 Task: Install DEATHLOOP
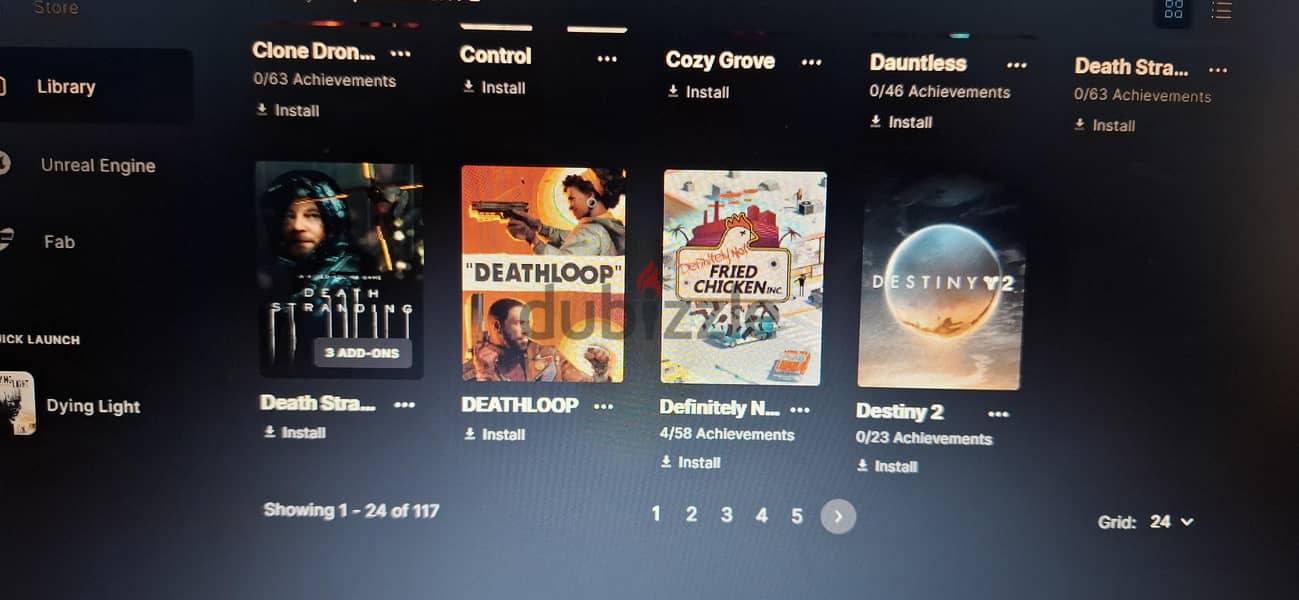(x=494, y=435)
